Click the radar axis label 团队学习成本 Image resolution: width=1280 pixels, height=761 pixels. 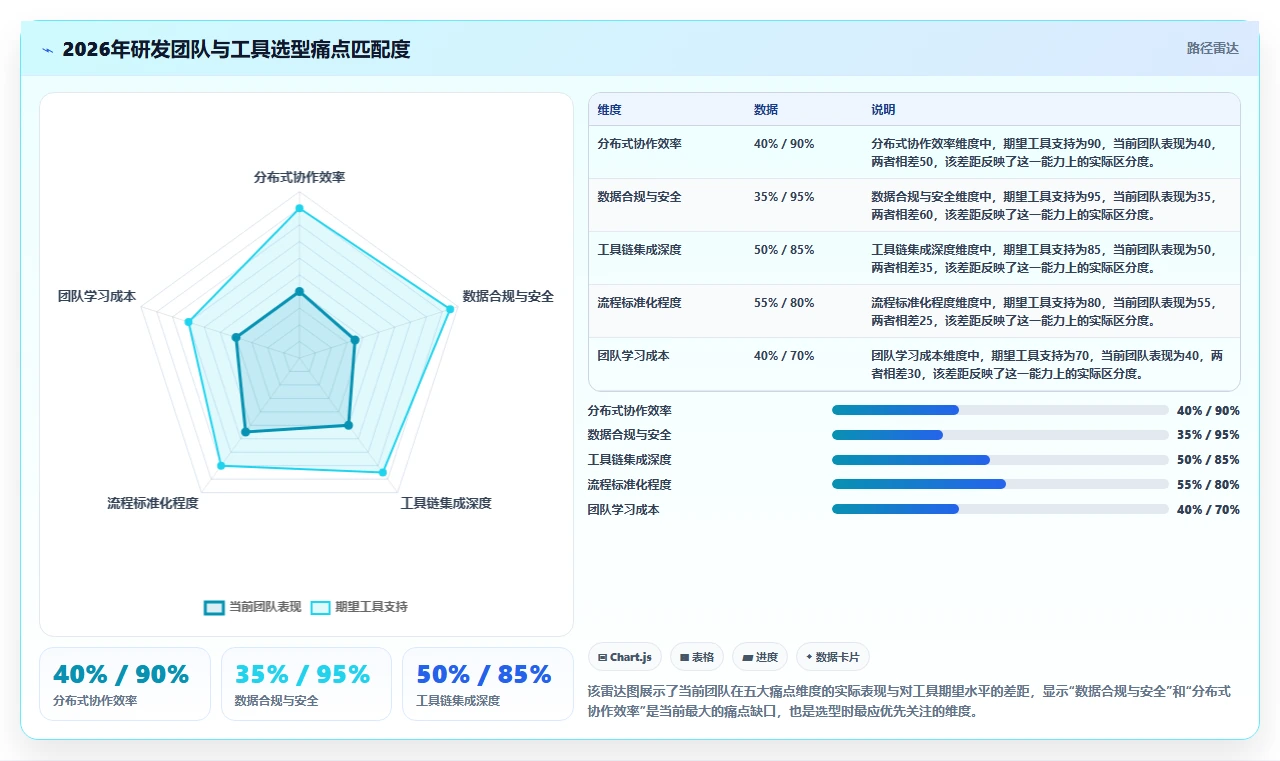pyautogui.click(x=97, y=296)
